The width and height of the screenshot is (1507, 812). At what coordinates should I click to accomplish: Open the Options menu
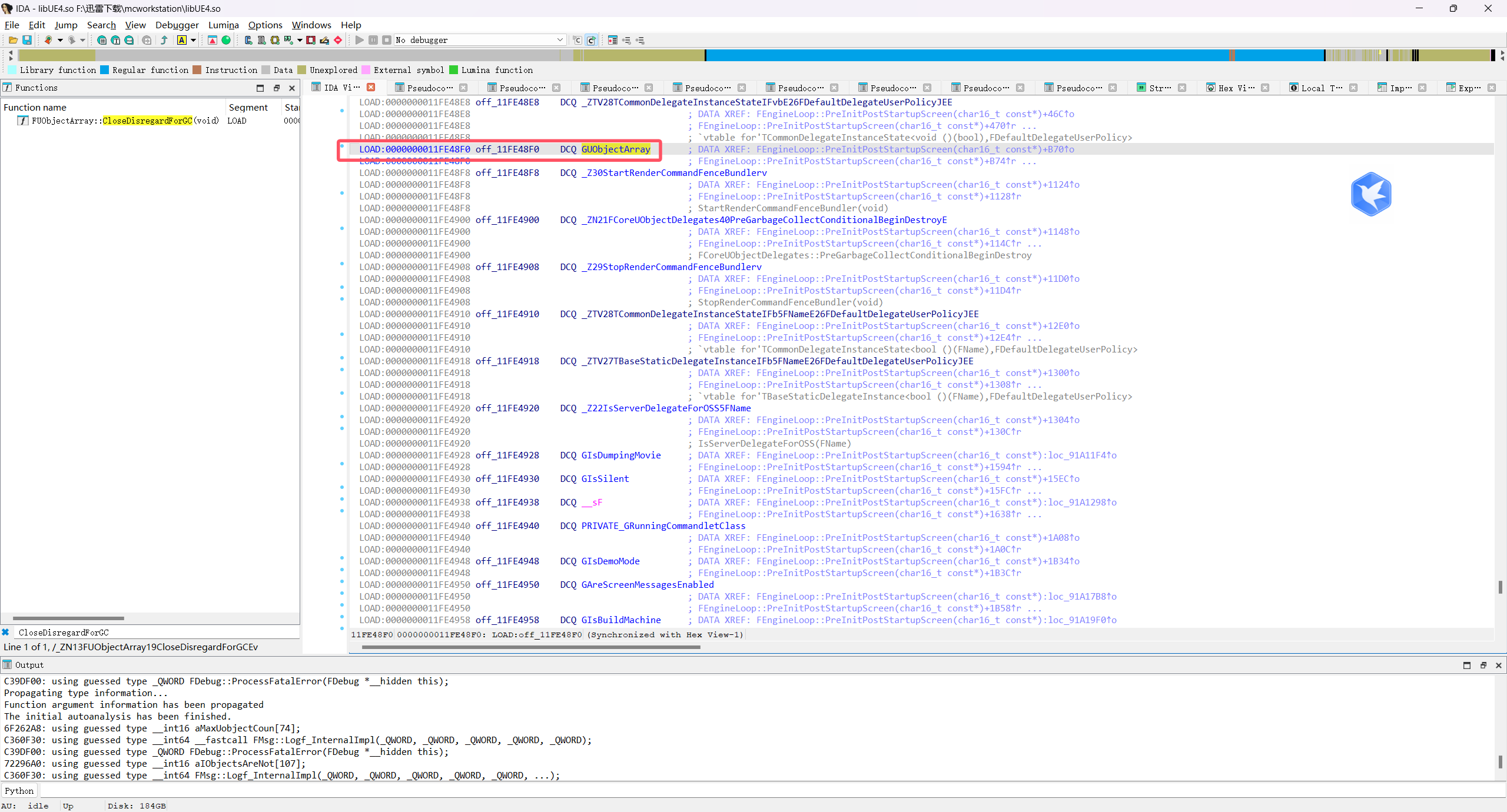point(265,25)
